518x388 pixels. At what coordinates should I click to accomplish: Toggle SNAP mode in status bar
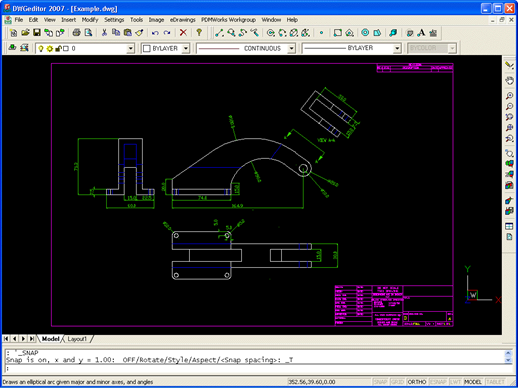380,382
